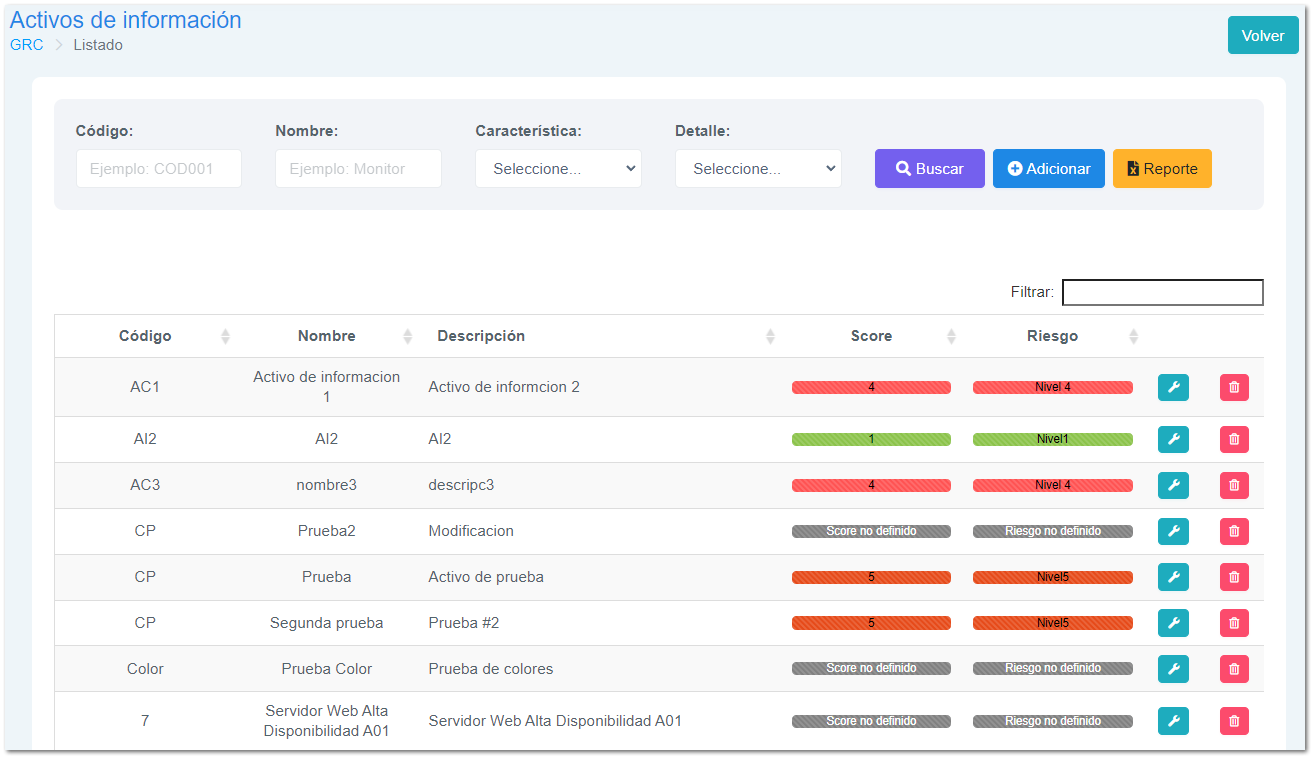Click the Adicionar button

(1049, 169)
